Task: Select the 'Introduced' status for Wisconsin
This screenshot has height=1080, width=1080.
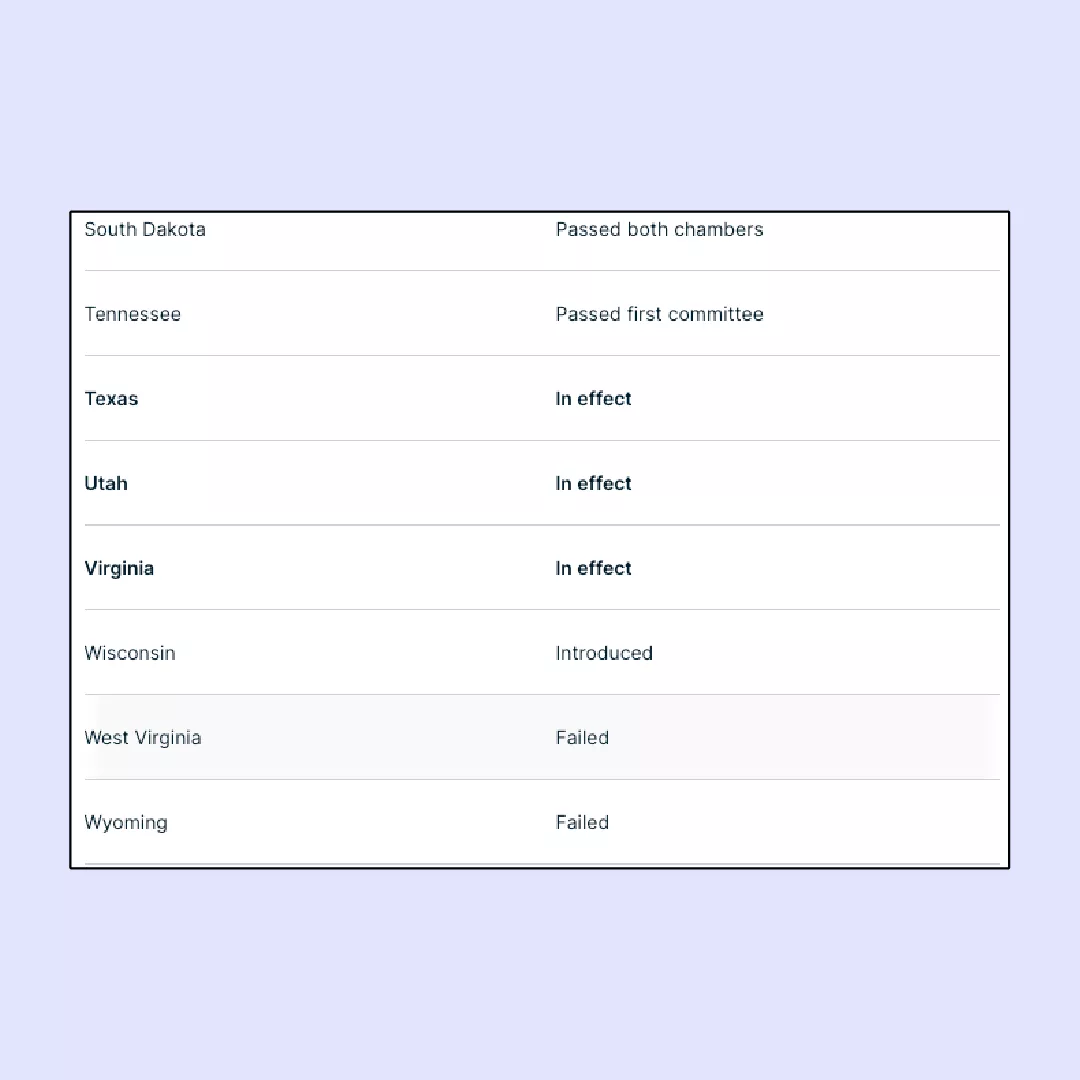Action: [x=604, y=653]
